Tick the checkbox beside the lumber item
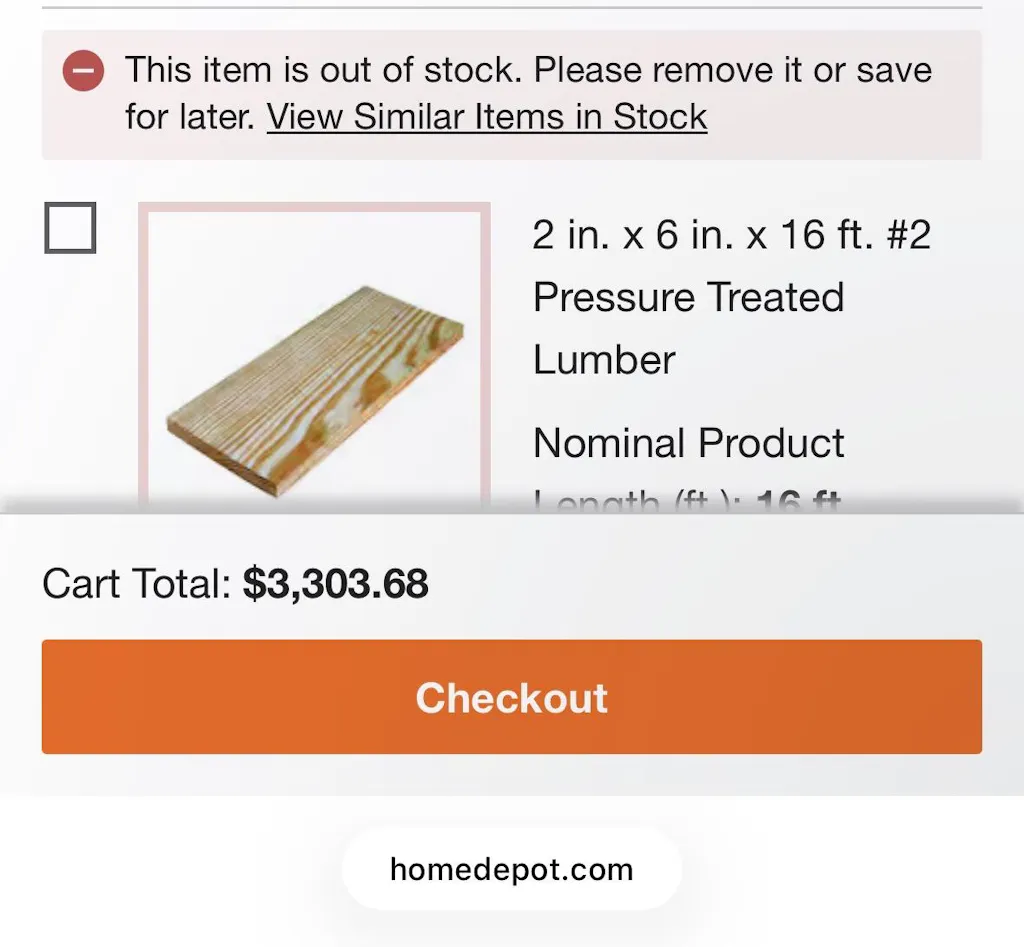 pos(71,228)
